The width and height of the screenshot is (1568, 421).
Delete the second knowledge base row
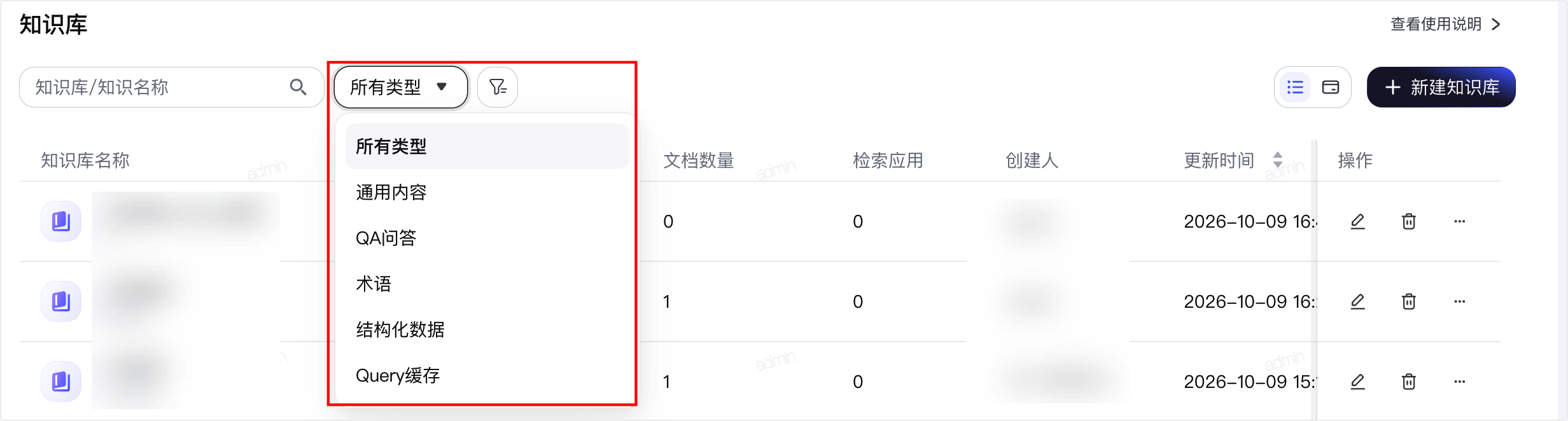click(x=1409, y=301)
